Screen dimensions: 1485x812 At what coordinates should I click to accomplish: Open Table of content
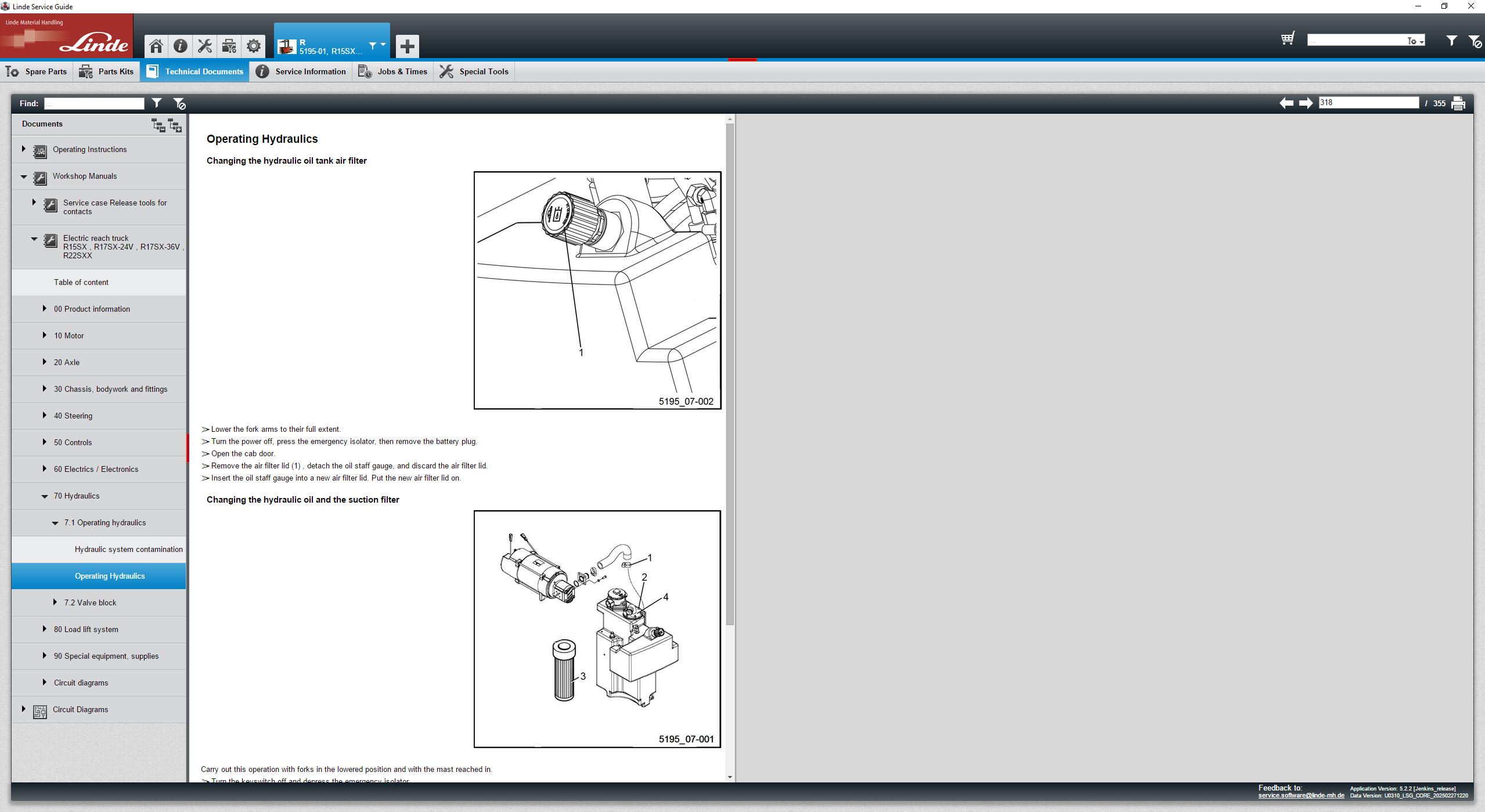tap(99, 282)
